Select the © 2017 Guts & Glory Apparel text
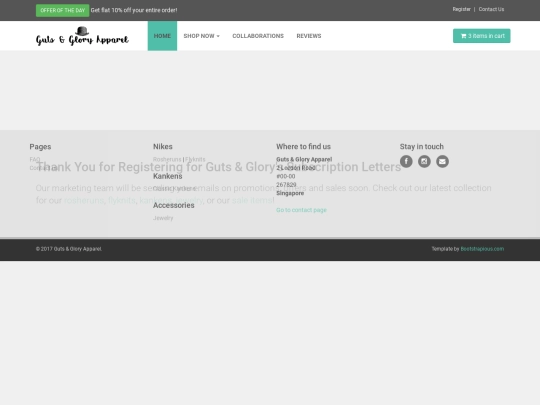This screenshot has height=405, width=540. tap(69, 249)
